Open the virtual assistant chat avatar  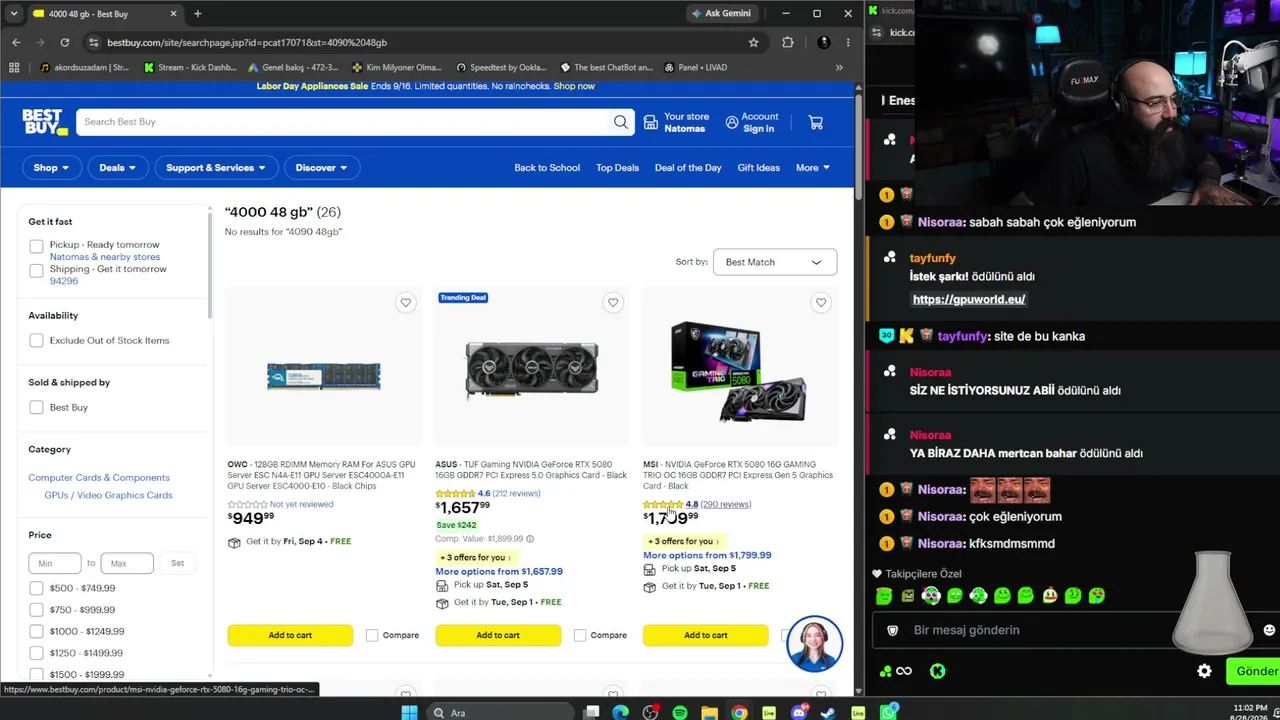814,643
